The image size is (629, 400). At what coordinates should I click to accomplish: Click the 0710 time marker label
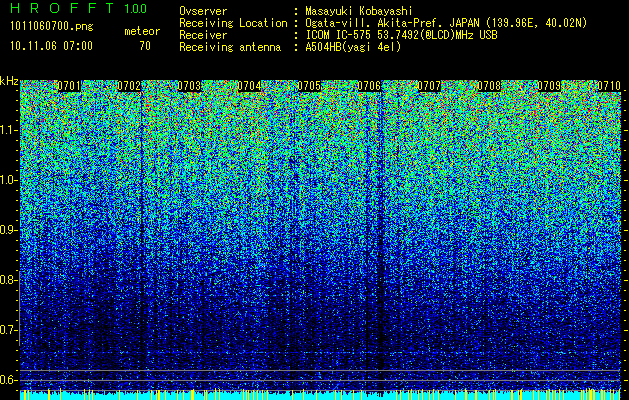[609, 86]
